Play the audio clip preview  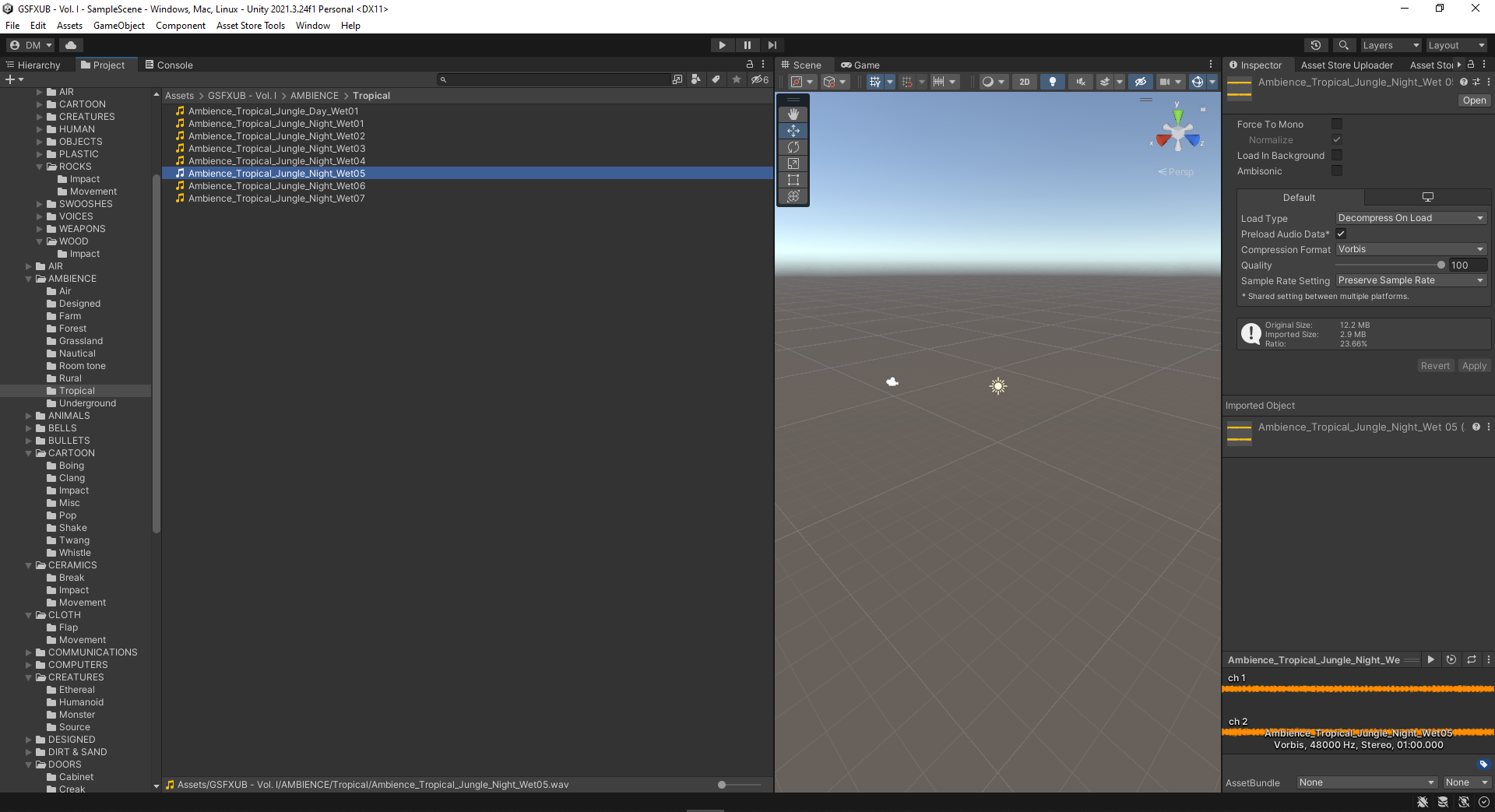pyautogui.click(x=1430, y=659)
